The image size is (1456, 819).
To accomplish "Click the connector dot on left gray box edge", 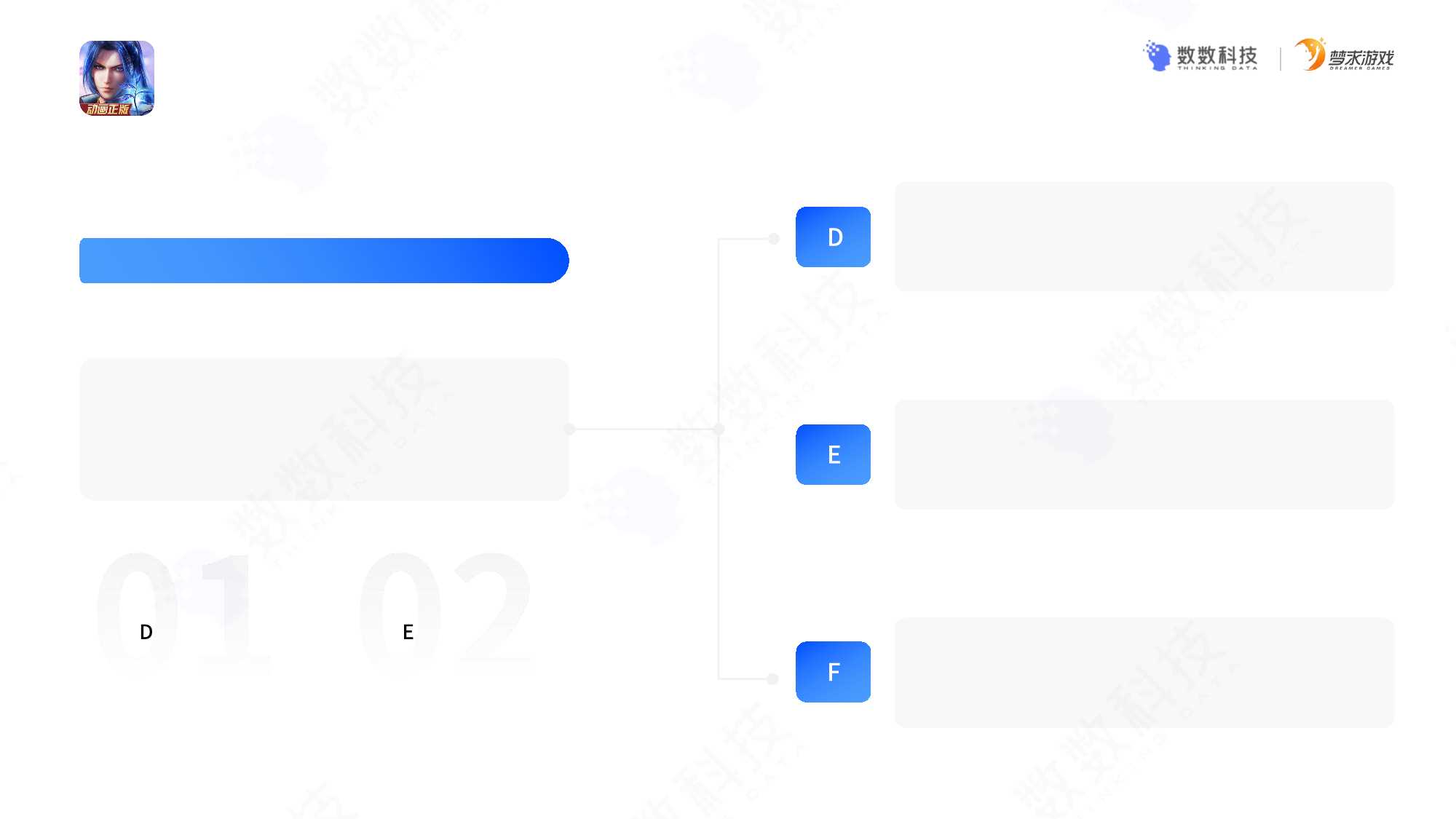I will tap(570, 430).
